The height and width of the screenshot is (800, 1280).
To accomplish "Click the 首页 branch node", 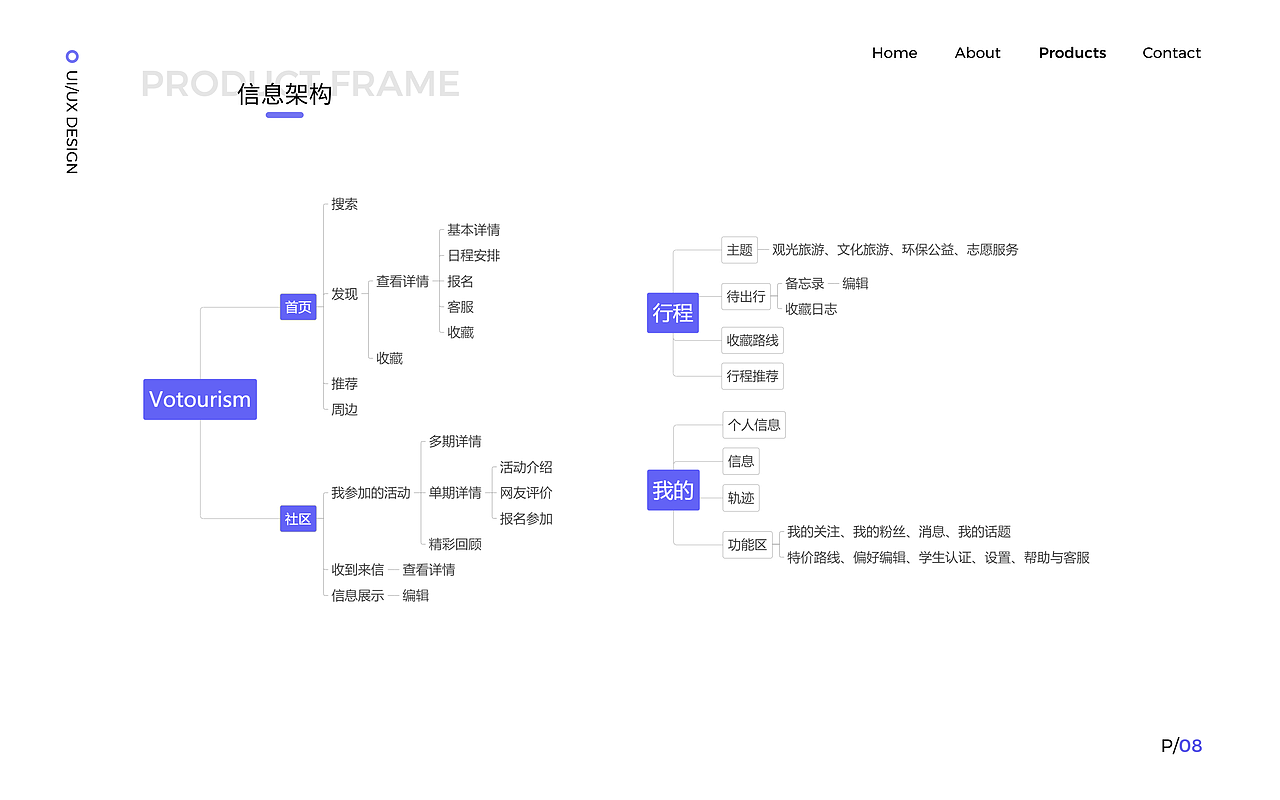I will (x=297, y=307).
